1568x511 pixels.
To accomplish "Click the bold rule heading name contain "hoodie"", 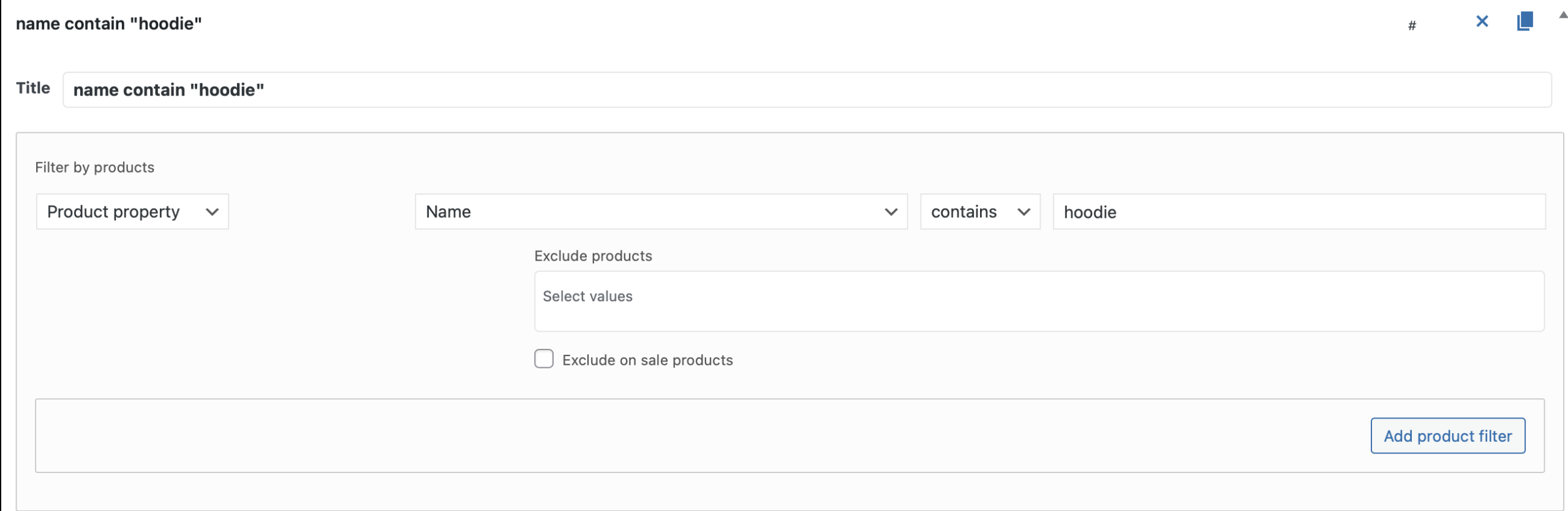I will click(108, 24).
